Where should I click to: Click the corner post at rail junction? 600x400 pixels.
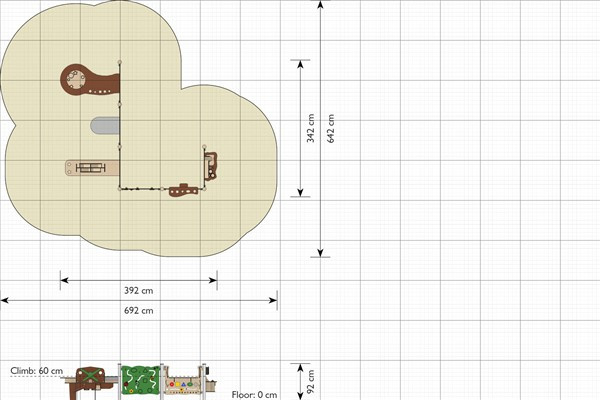click(x=120, y=189)
